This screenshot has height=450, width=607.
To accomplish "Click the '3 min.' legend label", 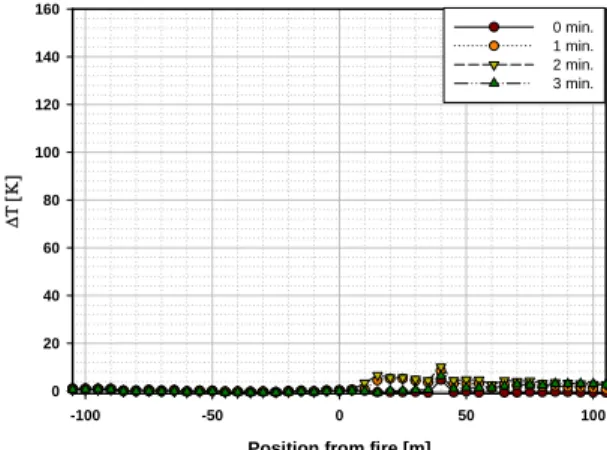I will click(x=573, y=83).
